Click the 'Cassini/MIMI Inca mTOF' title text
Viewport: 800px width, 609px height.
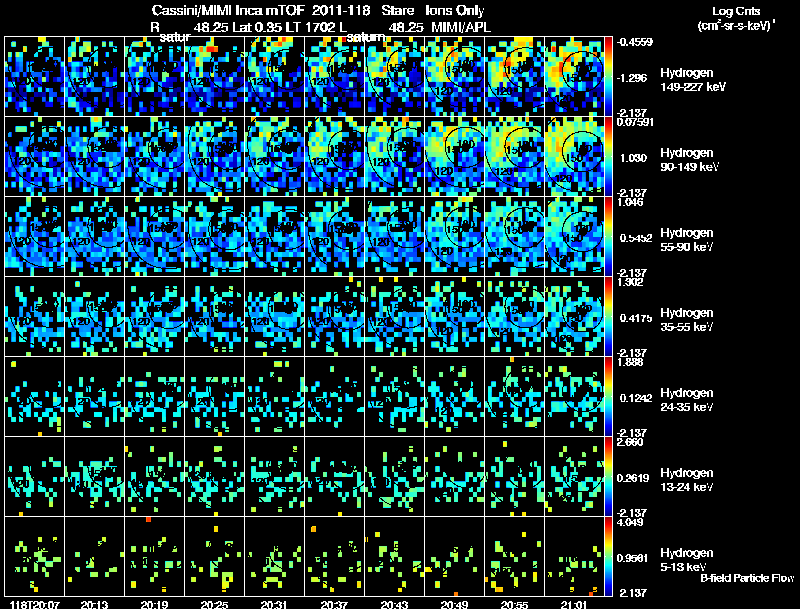click(228, 10)
